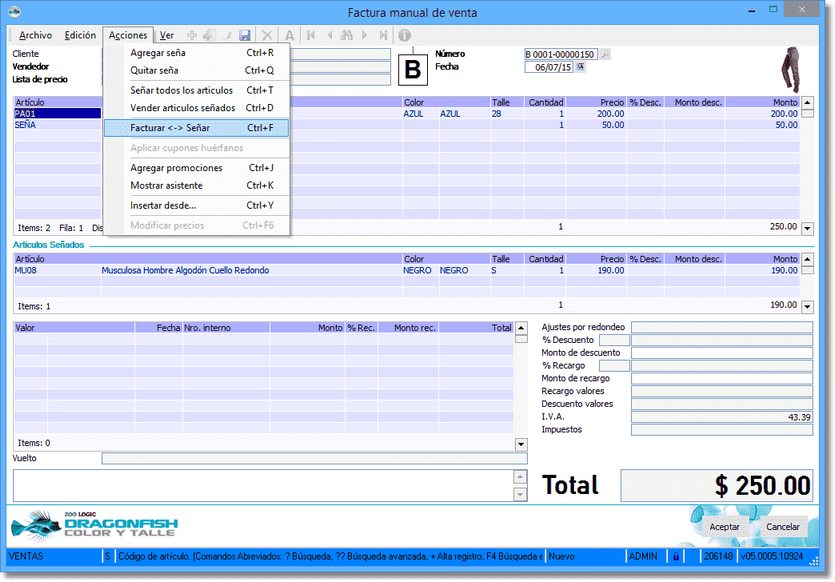Image resolution: width=835 pixels, height=582 pixels.
Task: Click the binoculars search toolbar icon
Action: tap(347, 35)
